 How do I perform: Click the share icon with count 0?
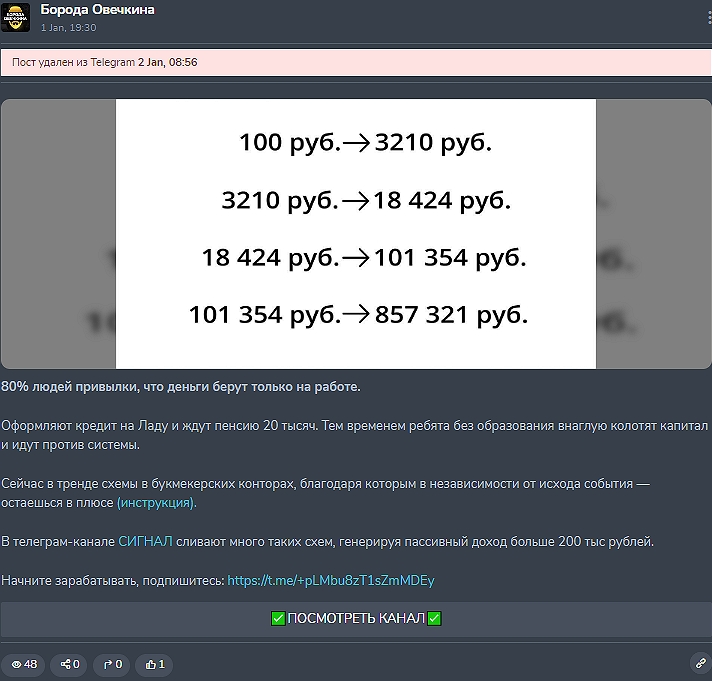(70, 664)
